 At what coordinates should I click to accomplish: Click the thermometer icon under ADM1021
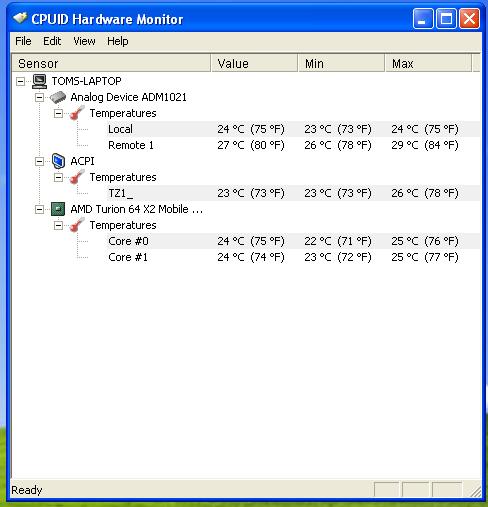77,113
